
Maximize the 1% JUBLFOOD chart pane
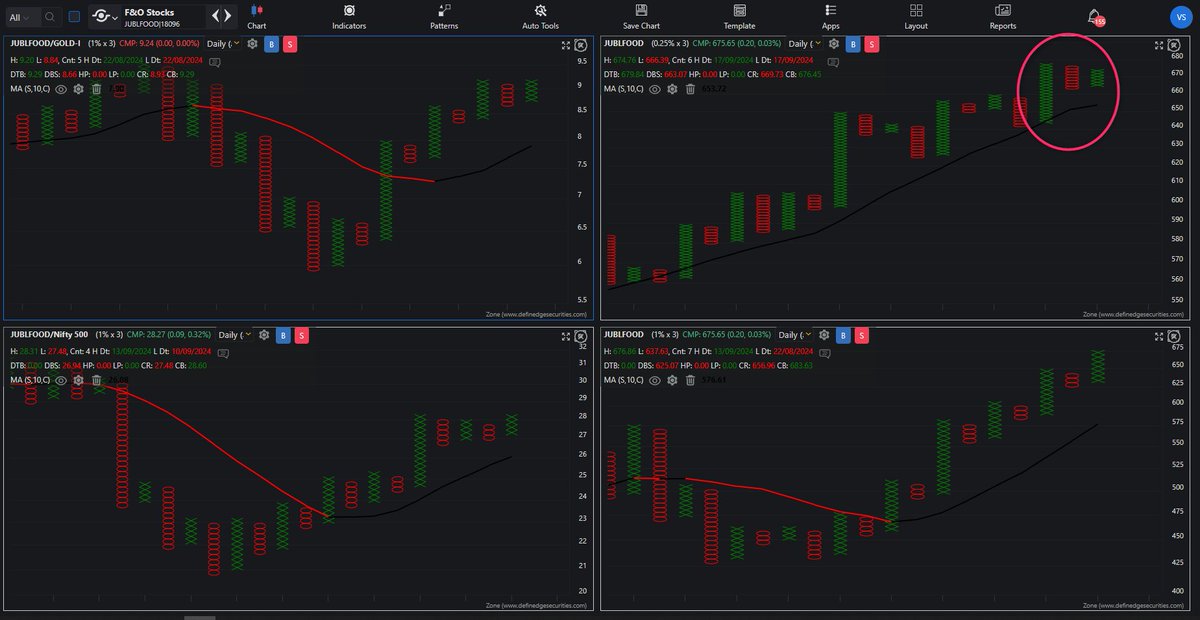point(1159,337)
